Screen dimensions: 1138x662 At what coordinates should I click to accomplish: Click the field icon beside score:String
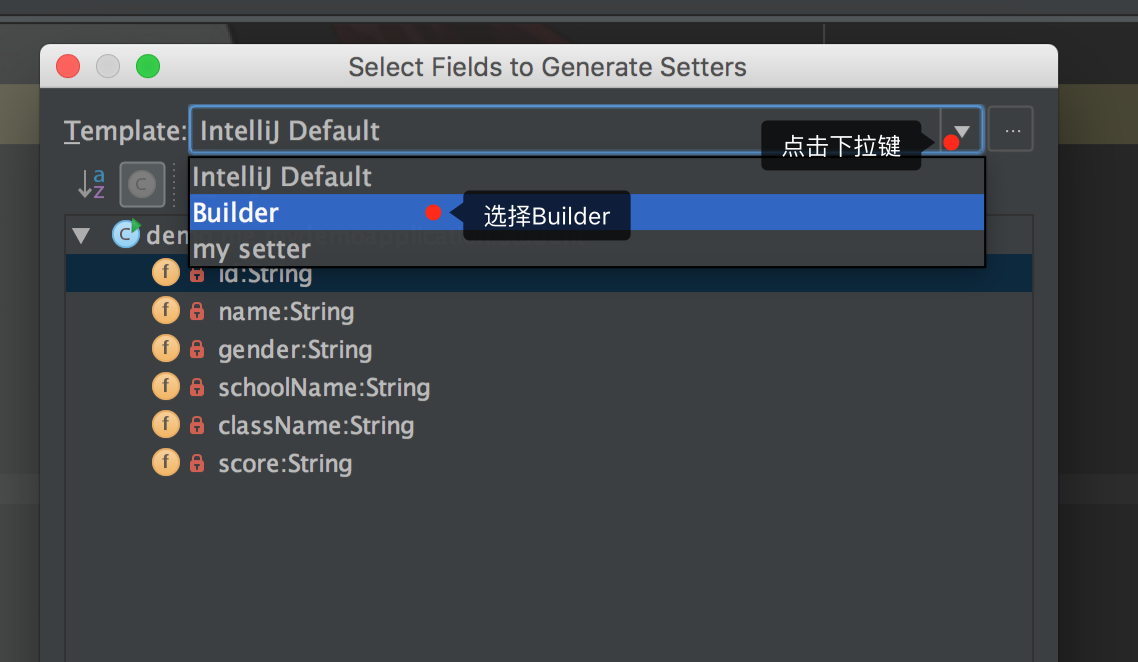pos(165,463)
